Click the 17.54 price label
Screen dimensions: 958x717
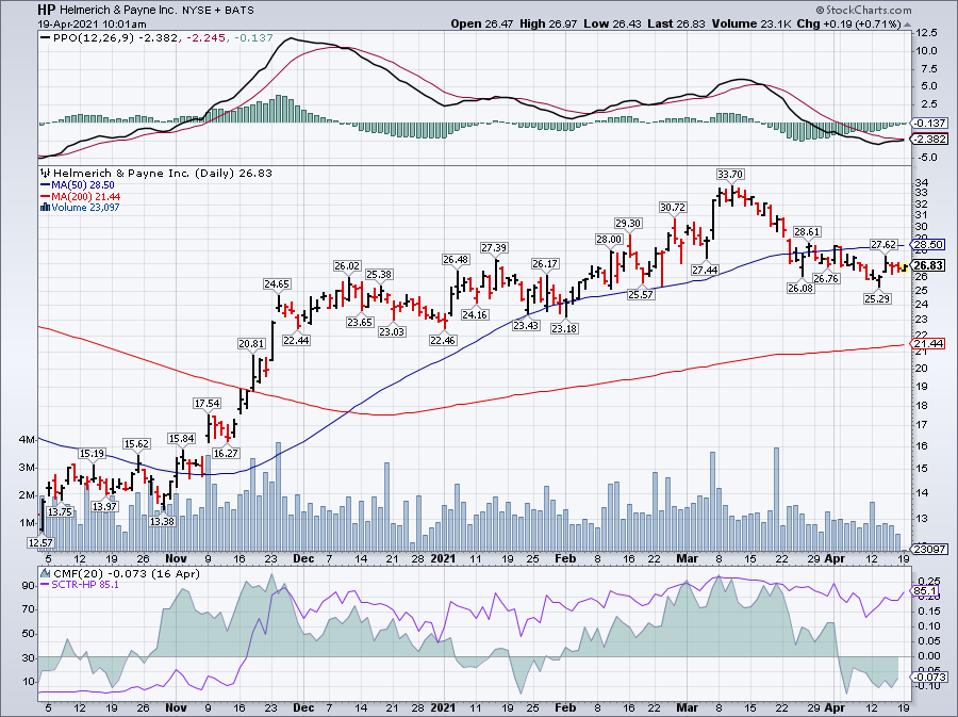pos(207,404)
